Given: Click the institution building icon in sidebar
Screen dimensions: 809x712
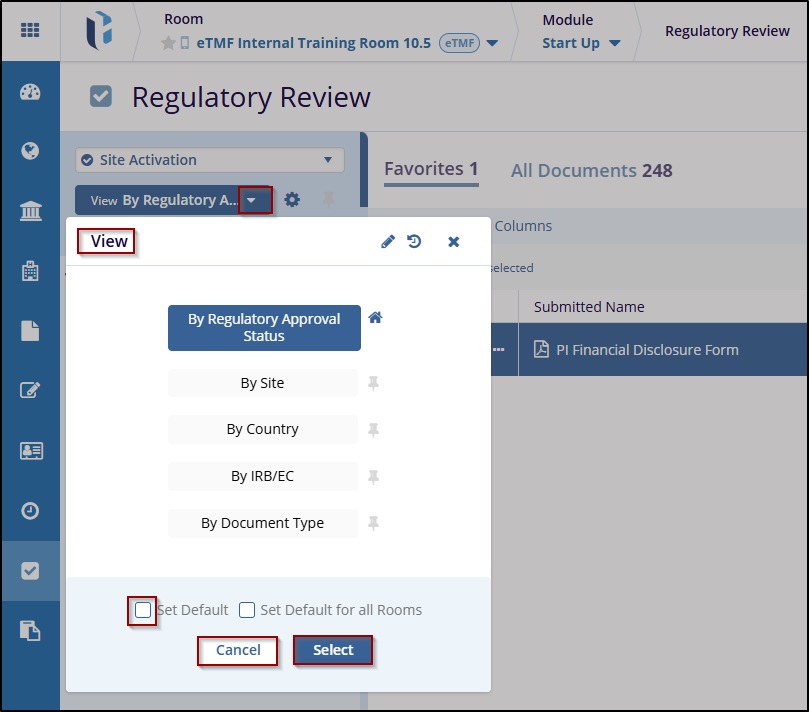Looking at the screenshot, I should click(x=30, y=211).
